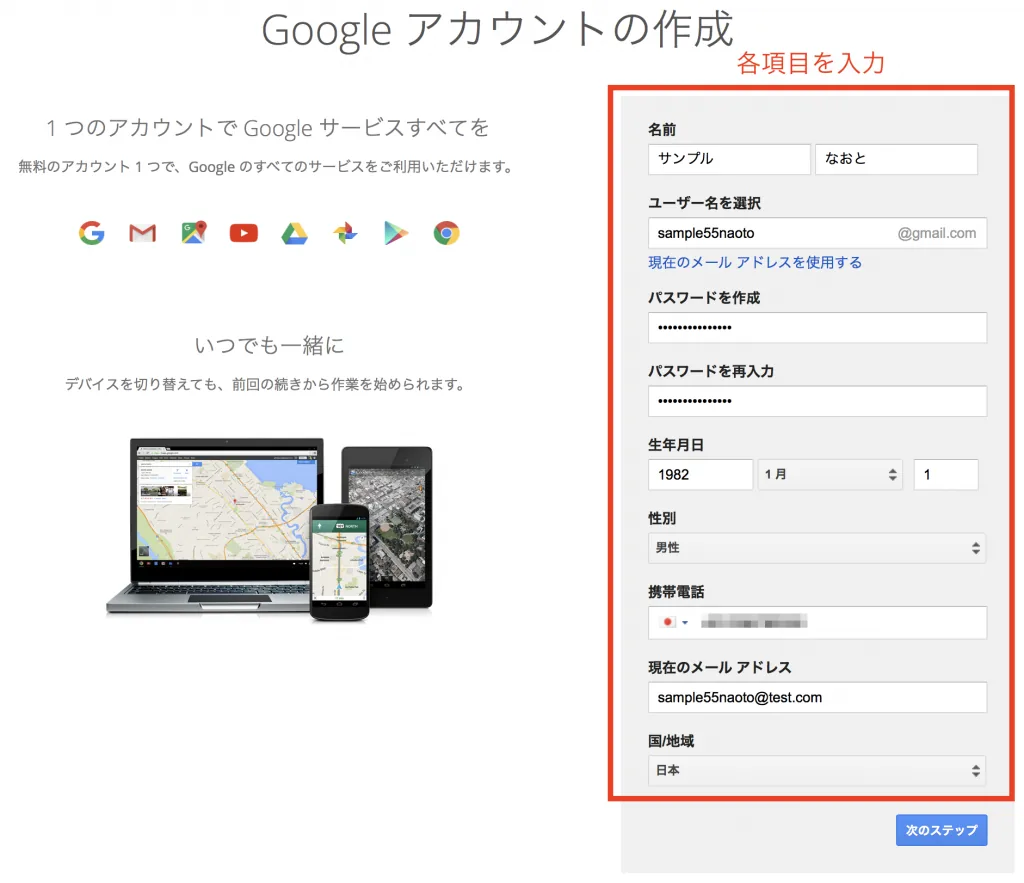Click the 1 つのアカウントで Google サービスすべてを heading

pos(268,128)
